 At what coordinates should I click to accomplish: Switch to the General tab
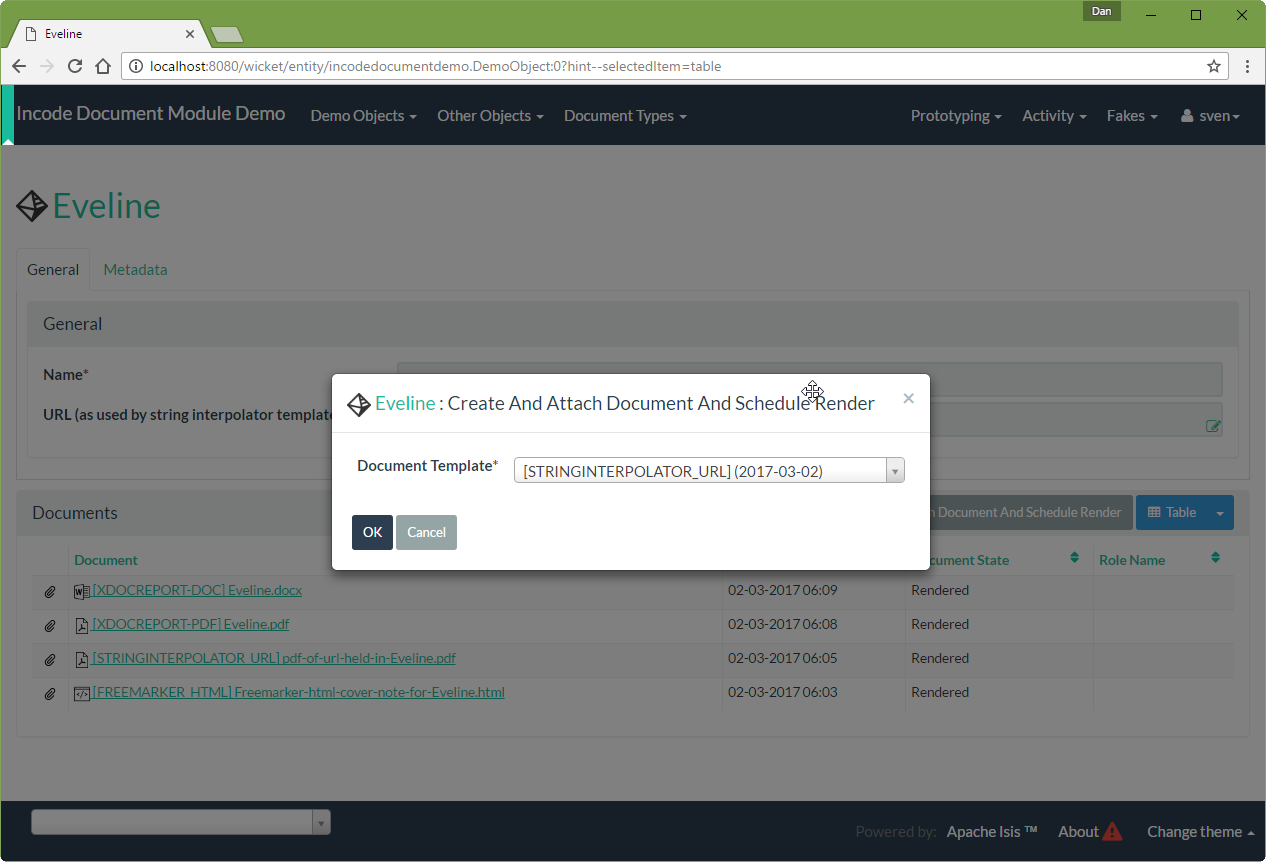click(53, 270)
